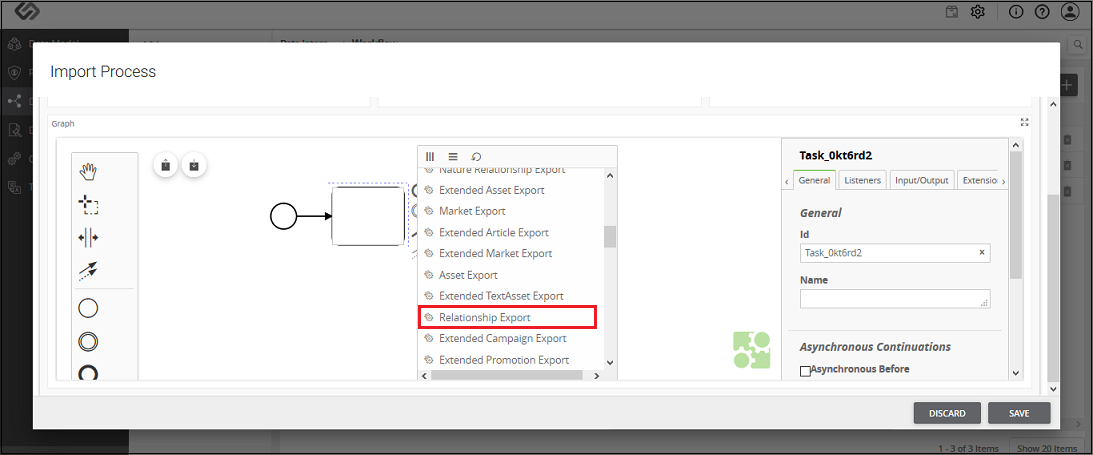Click popup list scrollbar down arrow

[610, 362]
